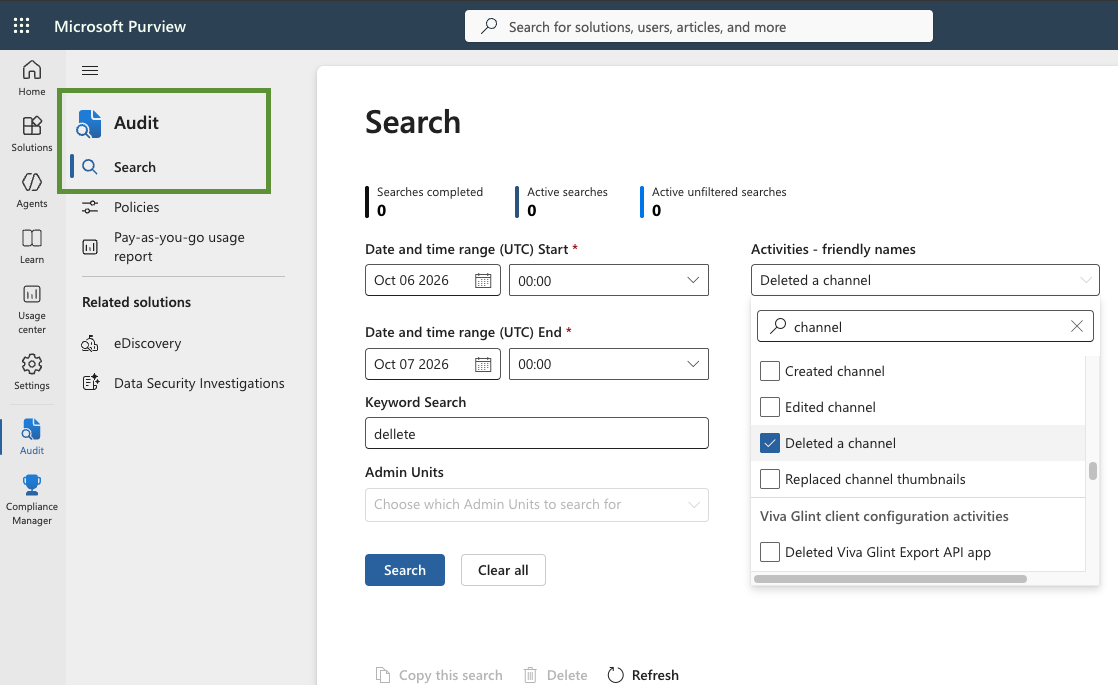Open the app launcher waffle icon
1118x685 pixels.
[21, 26]
